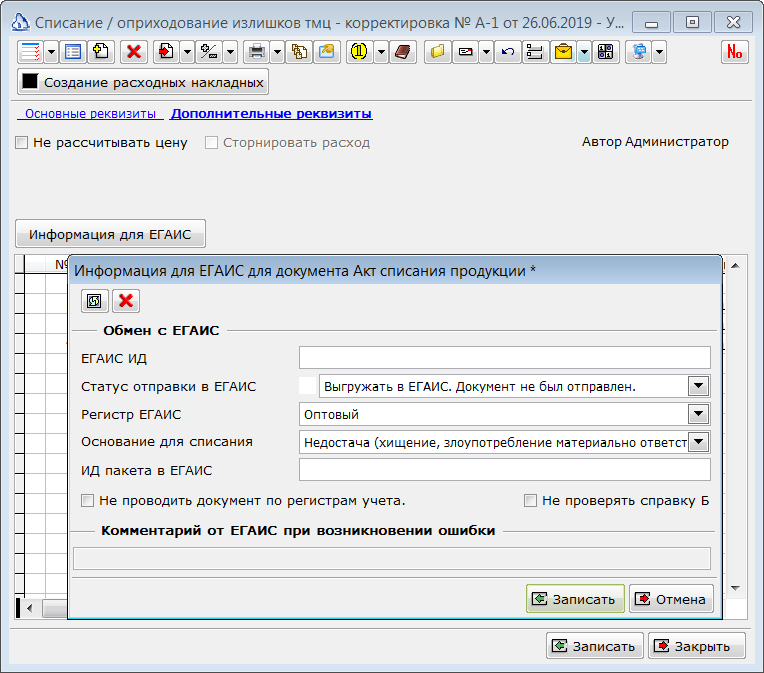This screenshot has height=673, width=764.
Task: Click refresh icon in ЕГАИС dialog
Action: click(x=94, y=301)
